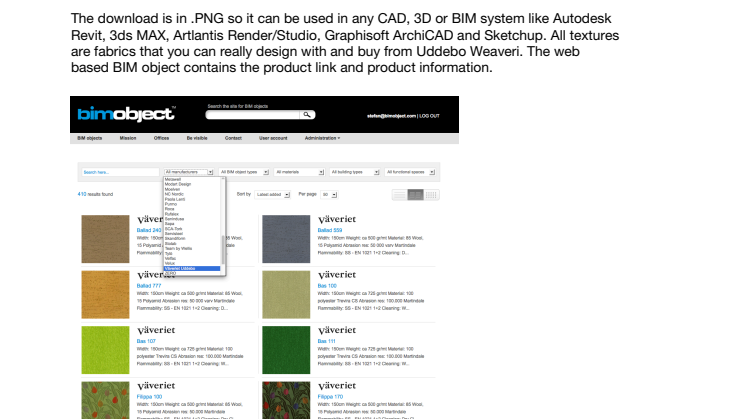Open the Bas 107 product link
The image size is (746, 419).
(x=146, y=341)
